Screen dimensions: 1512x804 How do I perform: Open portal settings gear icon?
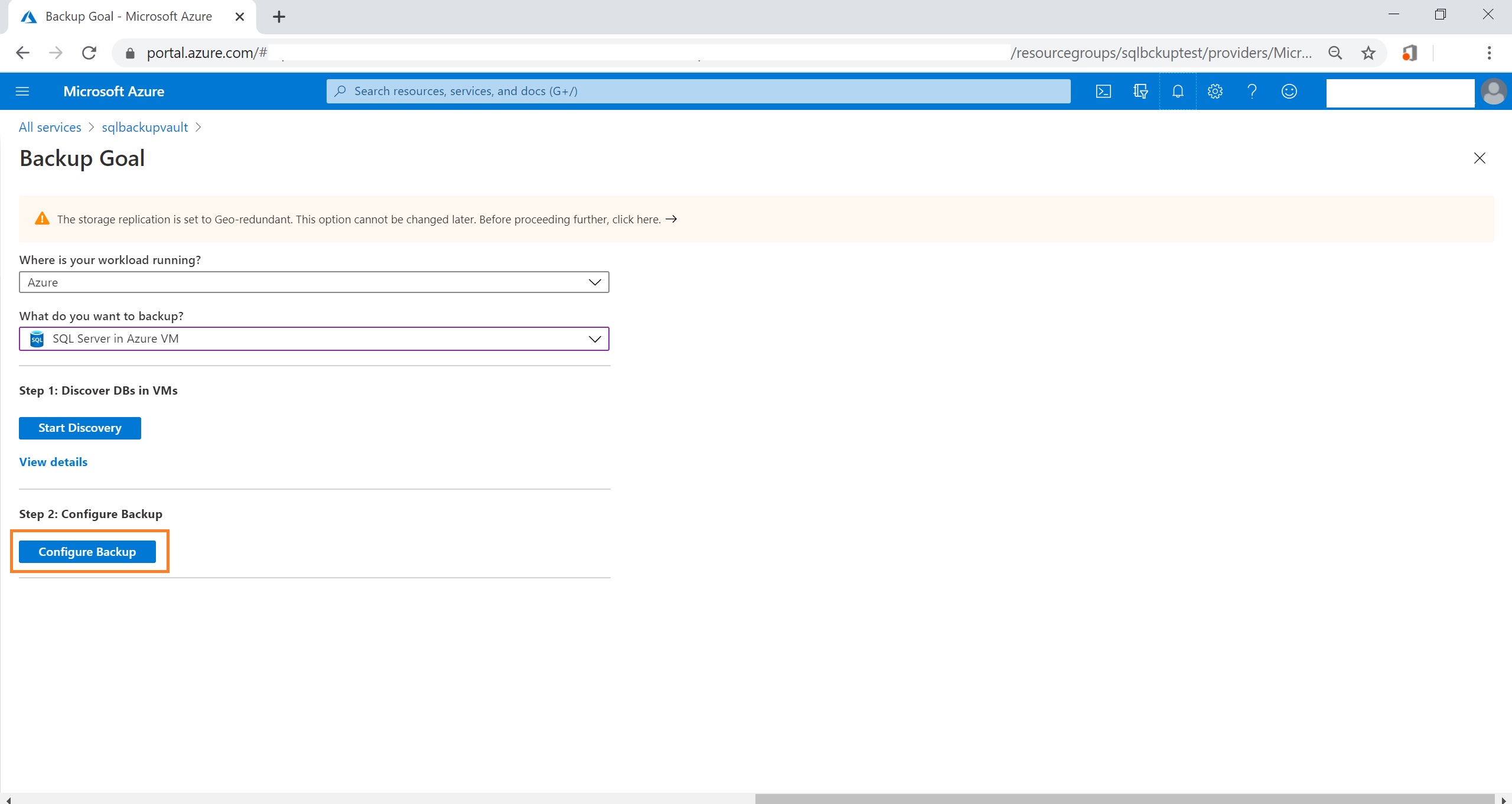point(1215,91)
